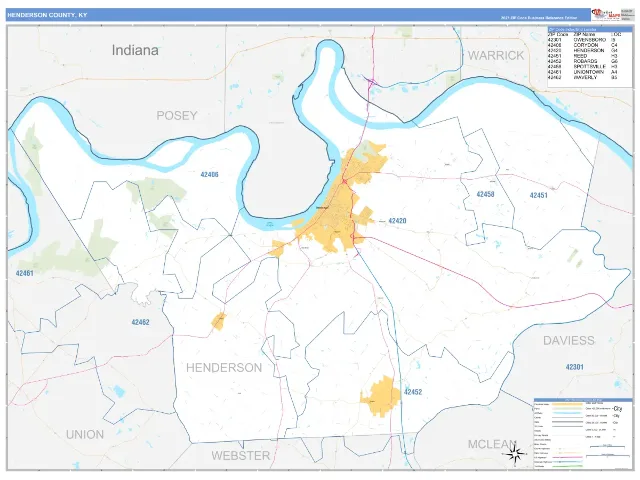Click SPOTTSVILLE row in ZIP index table
Image resolution: width=640 pixels, height=480 pixels.
584,67
